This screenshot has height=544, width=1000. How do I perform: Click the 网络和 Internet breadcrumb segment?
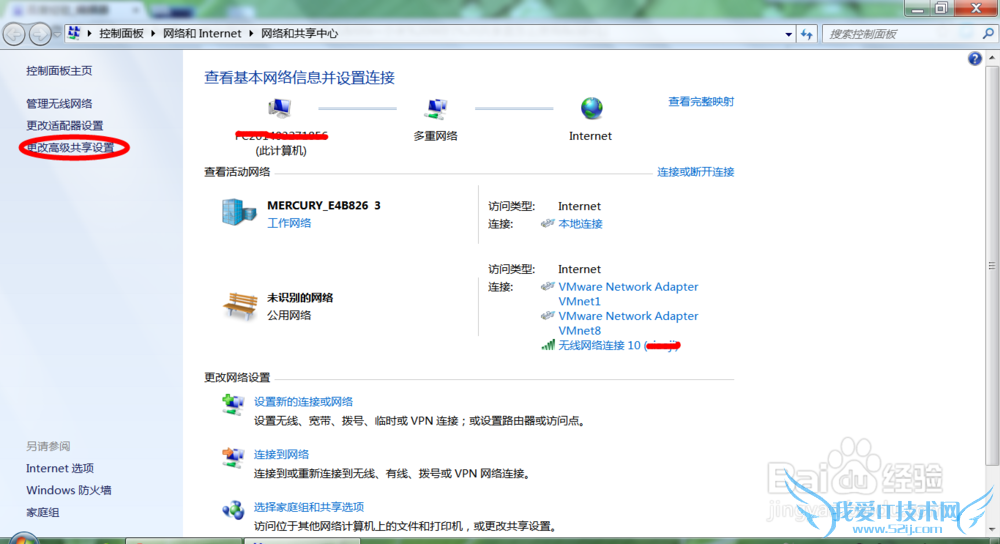[x=202, y=33]
